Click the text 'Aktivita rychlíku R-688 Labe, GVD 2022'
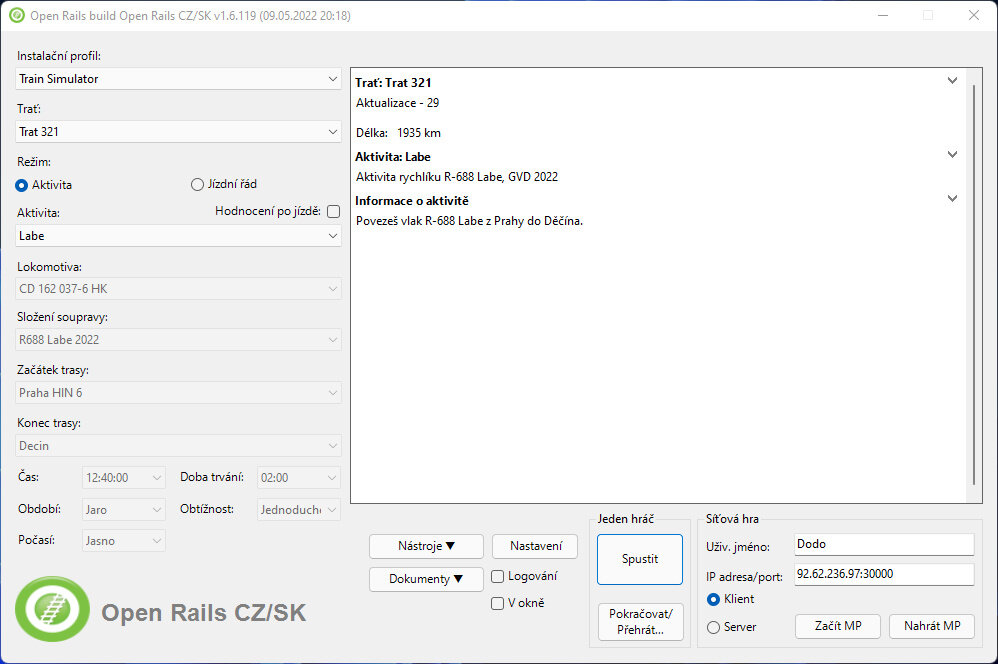 tap(457, 177)
